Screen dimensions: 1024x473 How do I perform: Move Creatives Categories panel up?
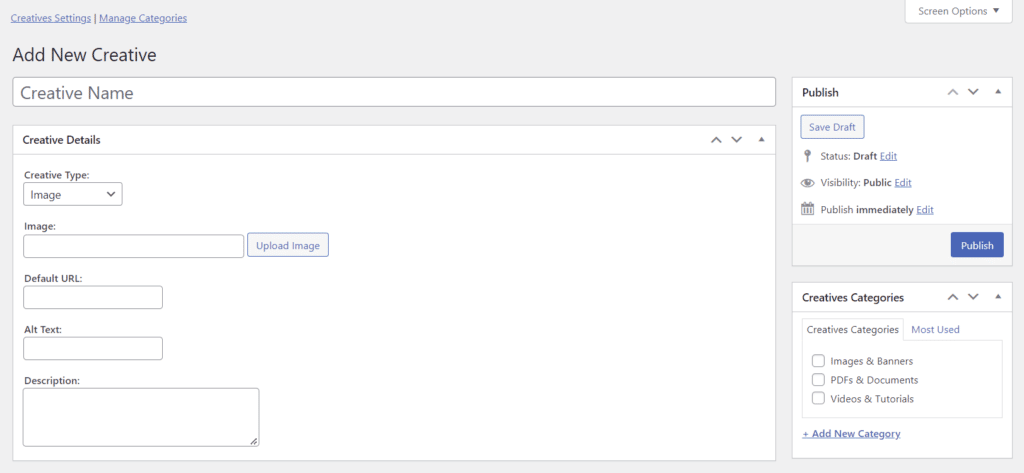(x=953, y=297)
